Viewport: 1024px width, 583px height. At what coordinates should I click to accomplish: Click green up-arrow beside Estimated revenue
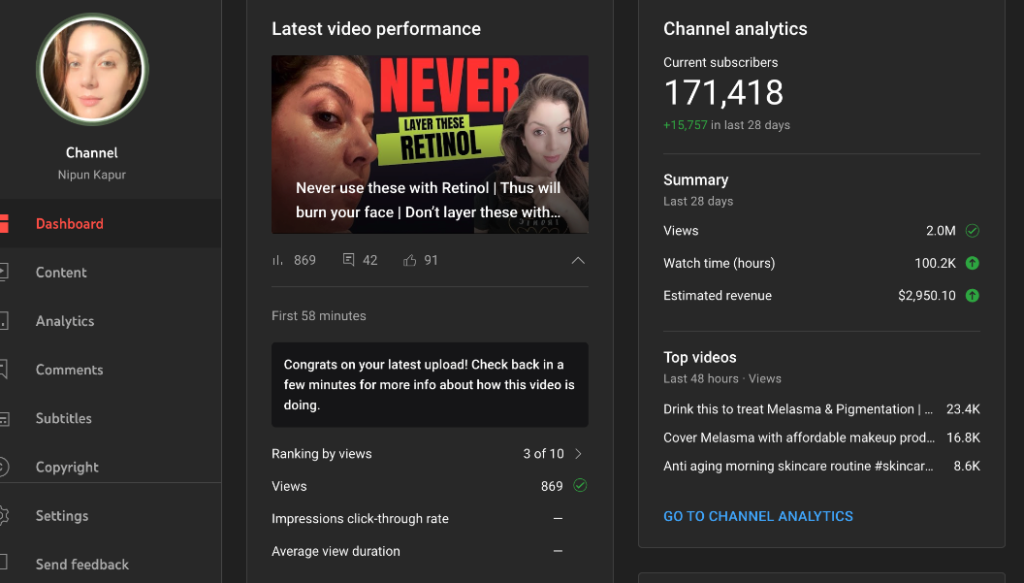[972, 296]
